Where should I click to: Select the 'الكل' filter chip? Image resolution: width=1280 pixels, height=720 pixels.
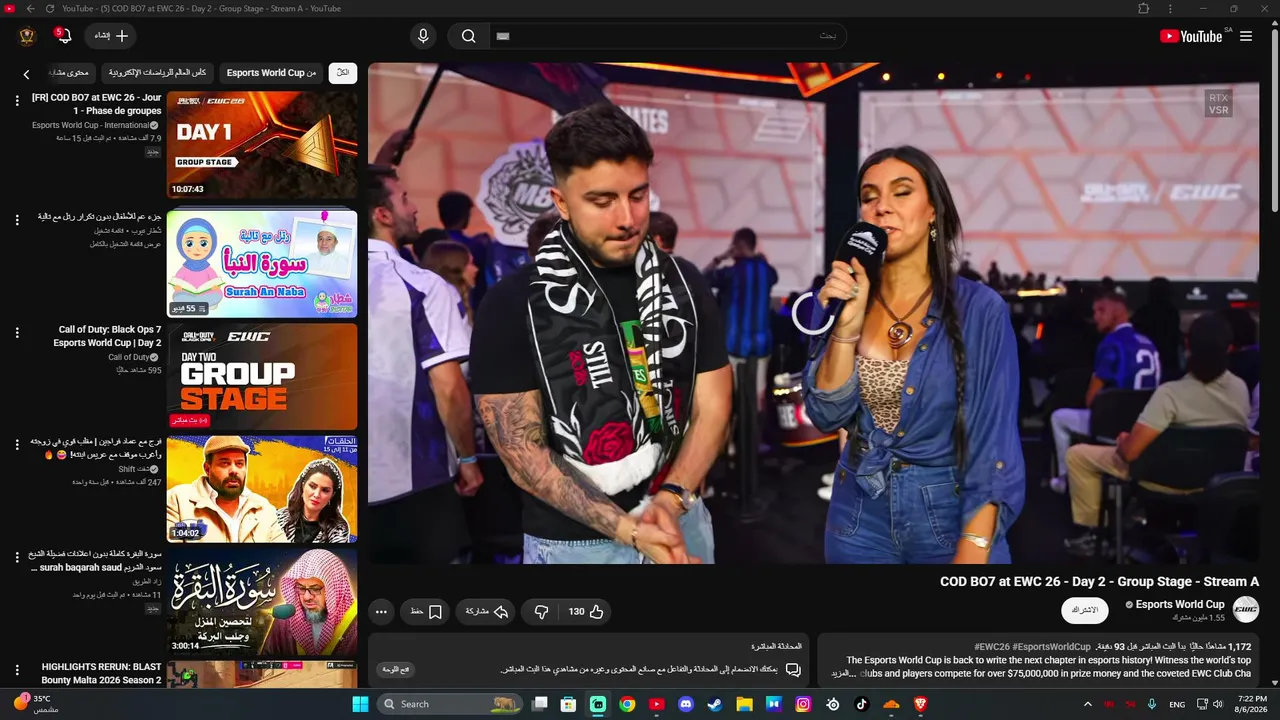pyautogui.click(x=343, y=73)
